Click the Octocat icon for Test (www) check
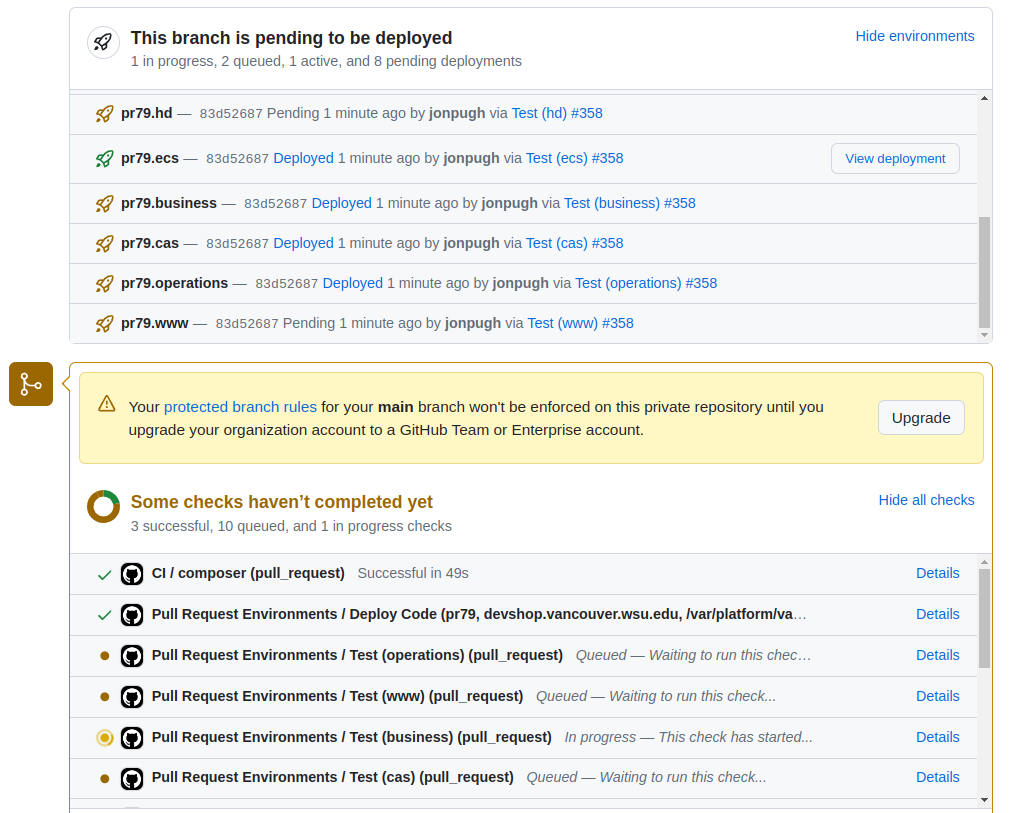The image size is (1021, 813). 132,696
